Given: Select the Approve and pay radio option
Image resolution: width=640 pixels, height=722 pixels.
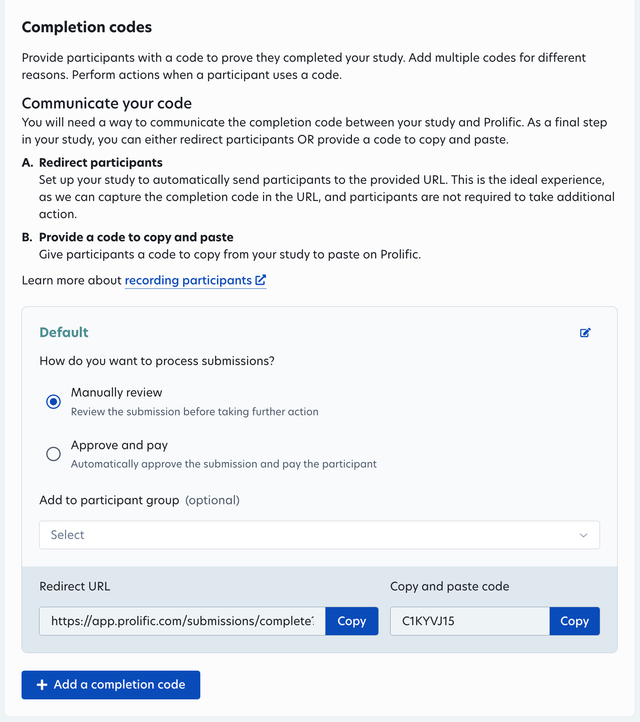Looking at the screenshot, I should click(53, 454).
